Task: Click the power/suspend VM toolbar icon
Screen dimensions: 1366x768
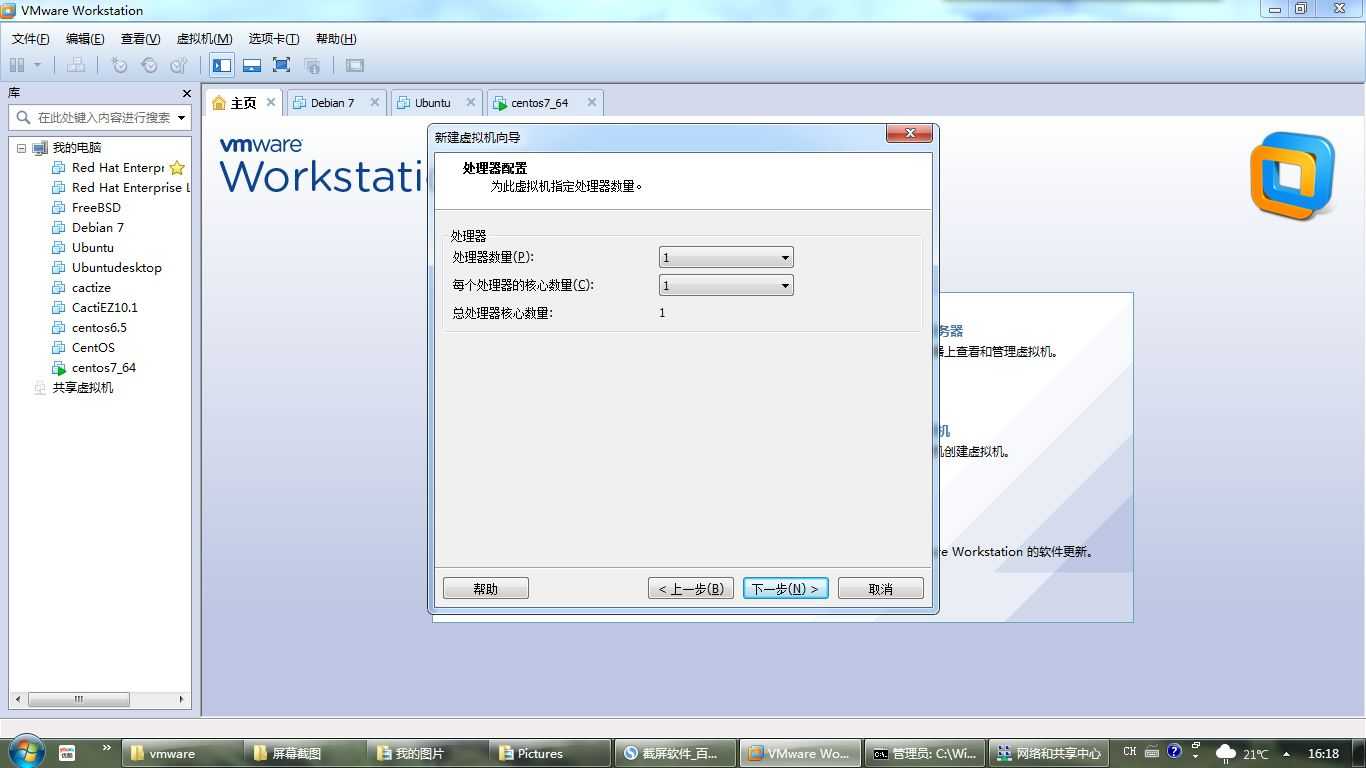Action: (x=17, y=65)
